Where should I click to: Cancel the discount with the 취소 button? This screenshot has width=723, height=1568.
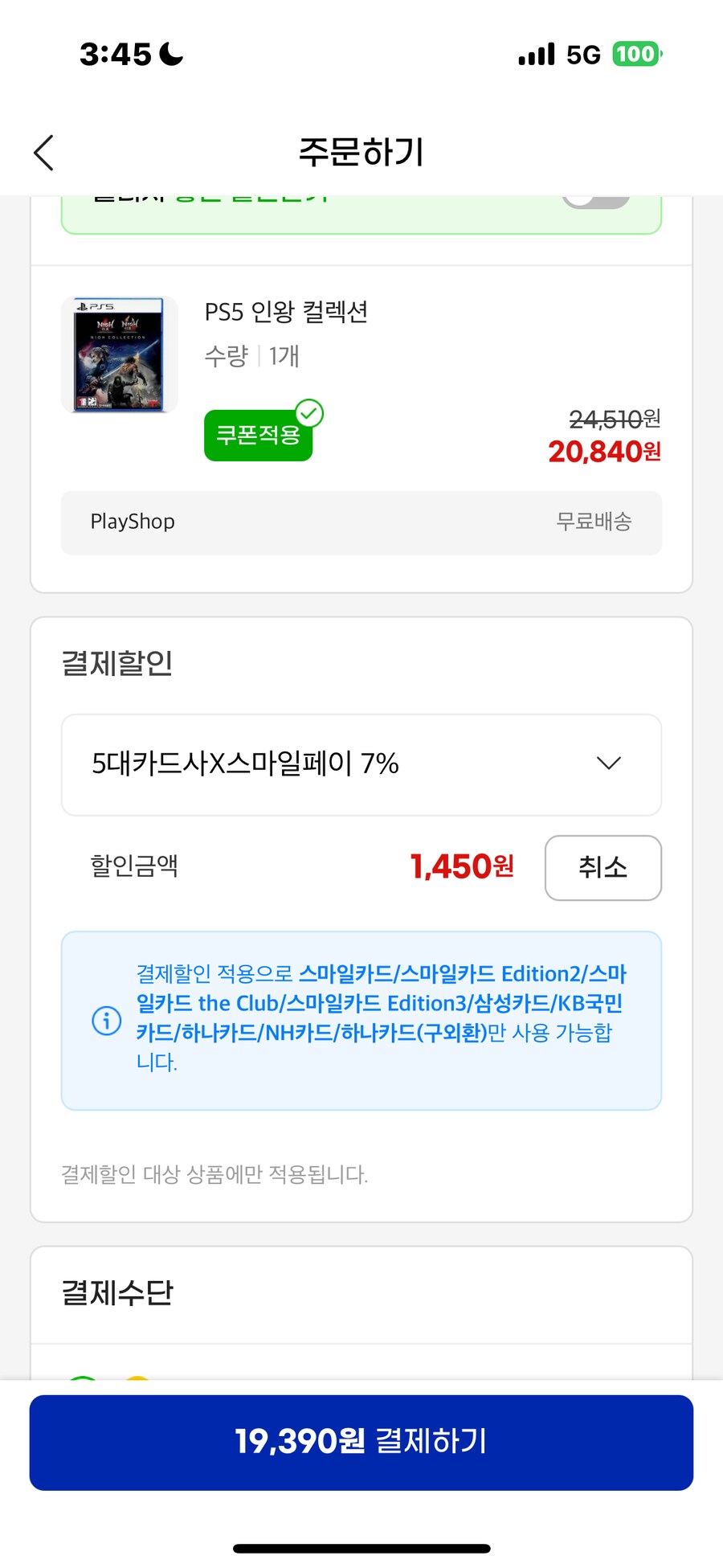tap(602, 868)
